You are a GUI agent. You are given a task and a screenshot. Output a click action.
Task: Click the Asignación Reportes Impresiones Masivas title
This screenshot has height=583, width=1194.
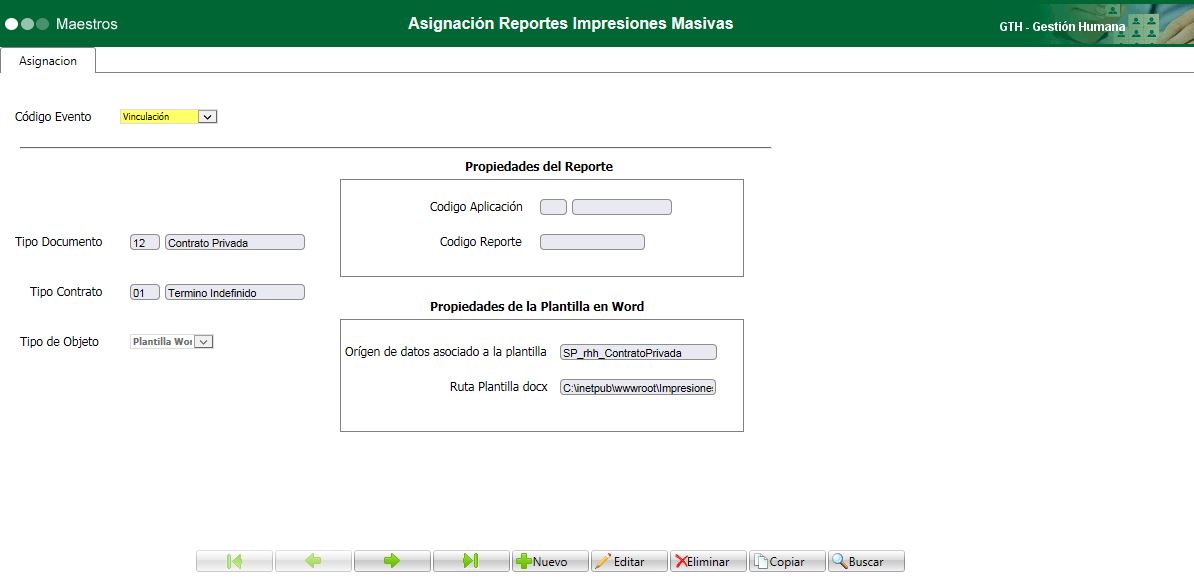point(570,24)
